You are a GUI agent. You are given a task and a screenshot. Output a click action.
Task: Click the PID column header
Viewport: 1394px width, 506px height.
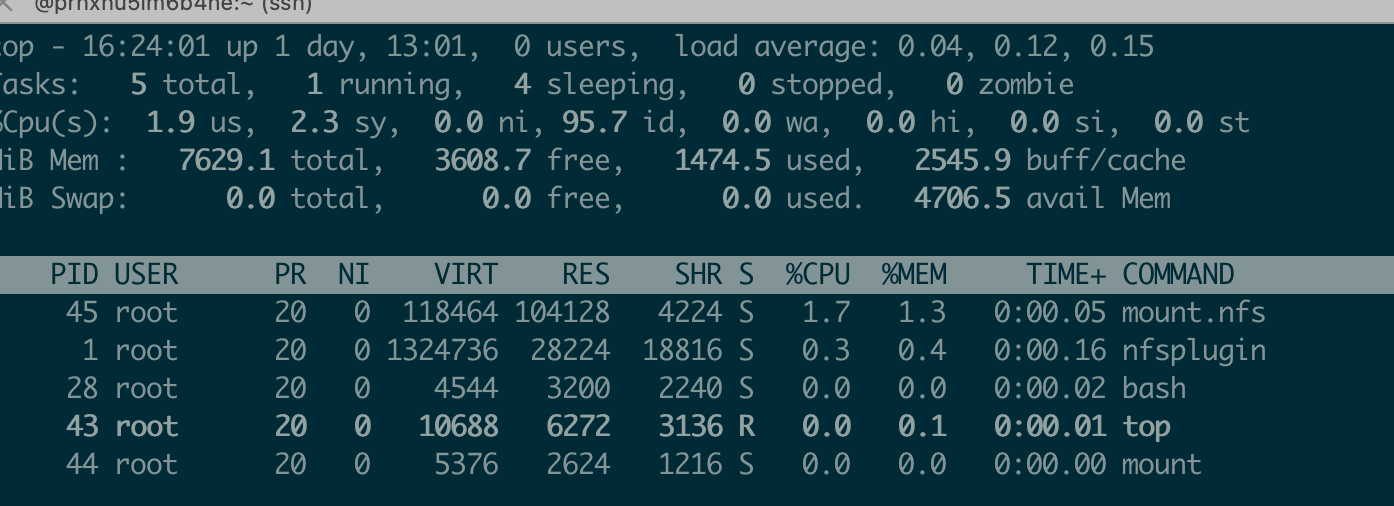pyautogui.click(x=74, y=274)
